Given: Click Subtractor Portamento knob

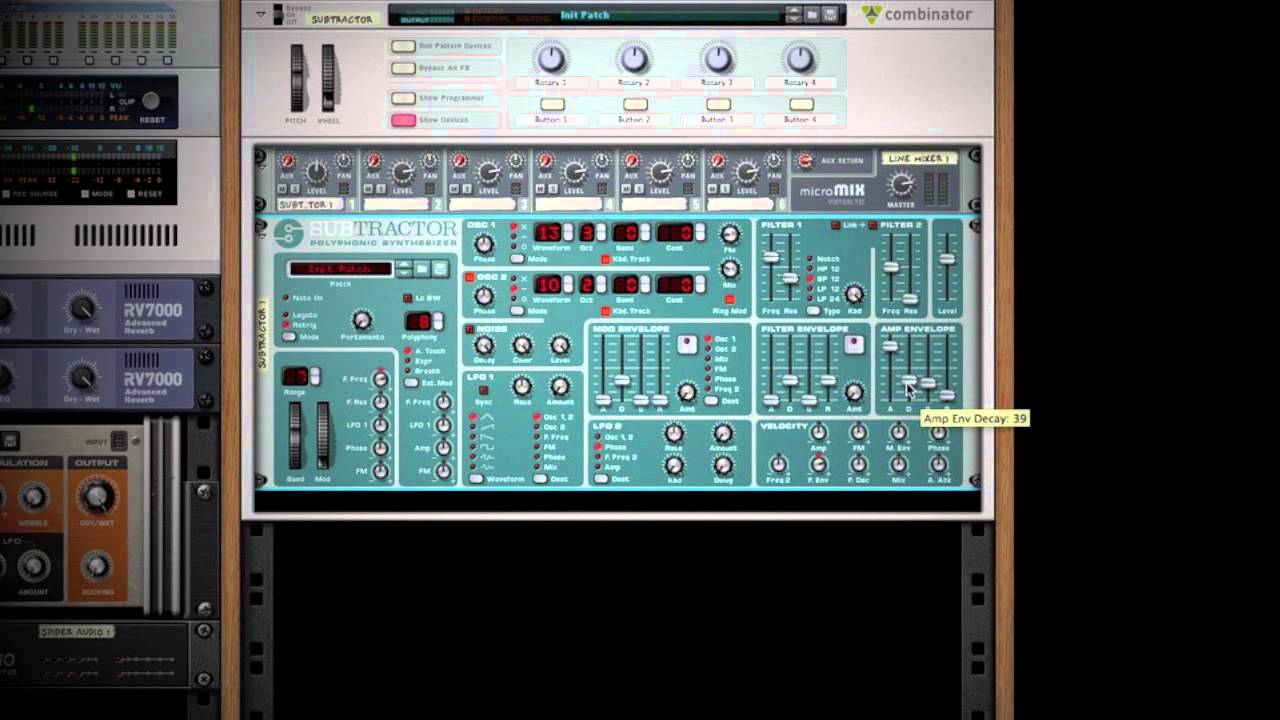Looking at the screenshot, I should tap(362, 320).
